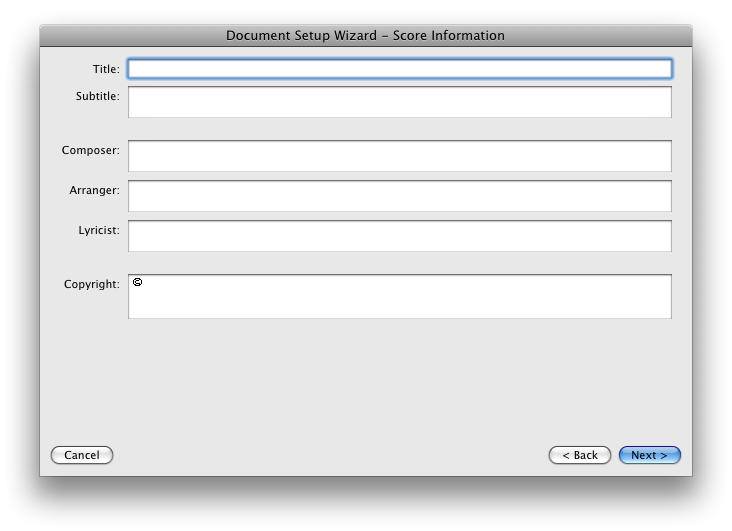The image size is (732, 531).
Task: Click into the Title input field
Action: pyautogui.click(x=400, y=69)
